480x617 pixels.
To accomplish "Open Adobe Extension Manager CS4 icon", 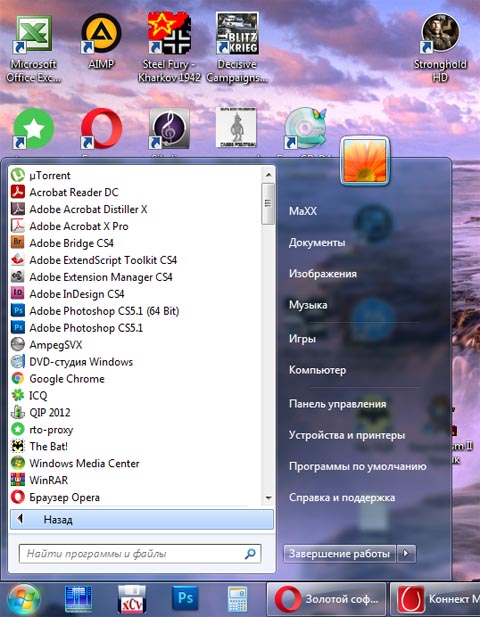I will (x=17, y=277).
